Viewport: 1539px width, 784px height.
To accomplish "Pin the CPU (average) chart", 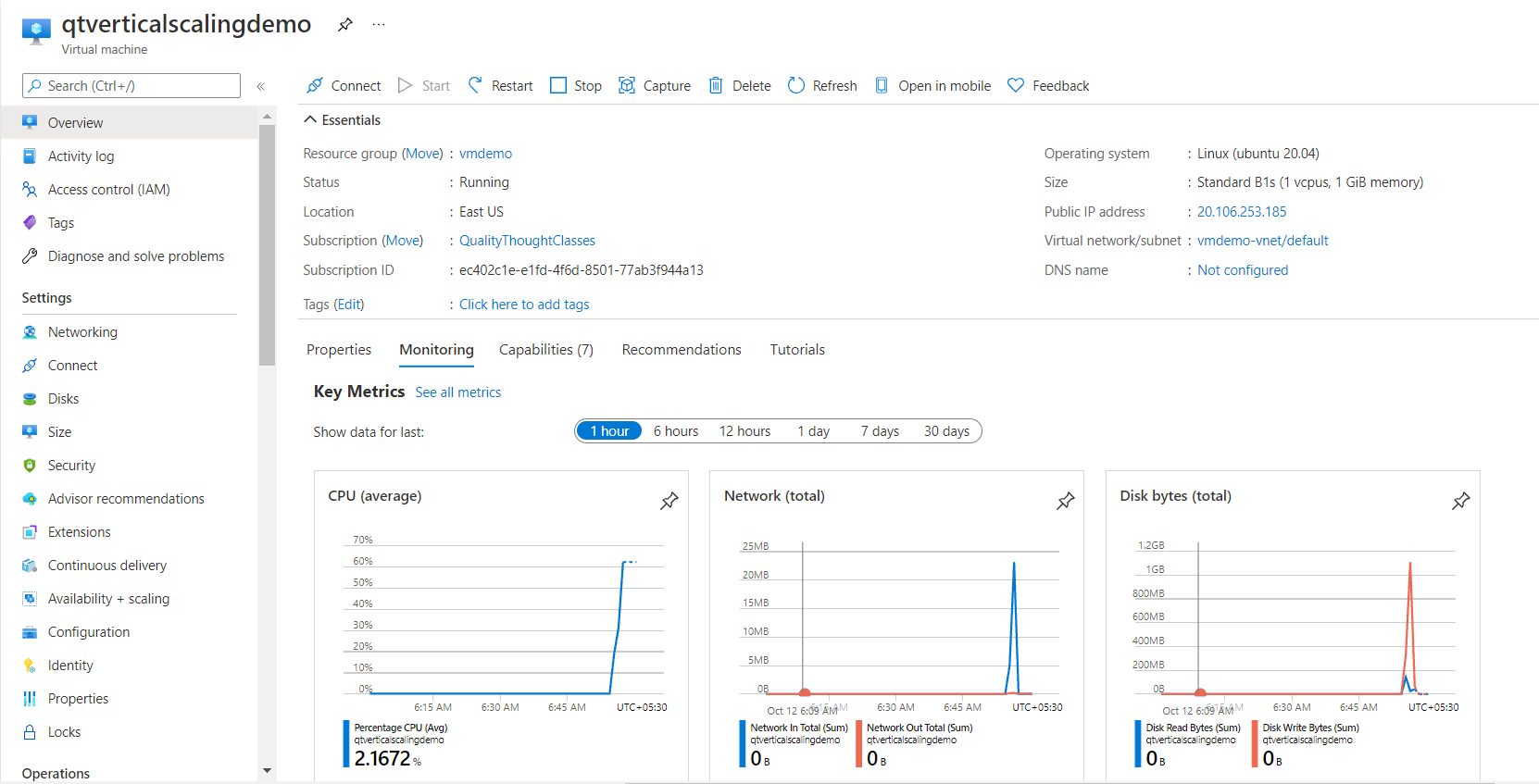I will pyautogui.click(x=669, y=501).
